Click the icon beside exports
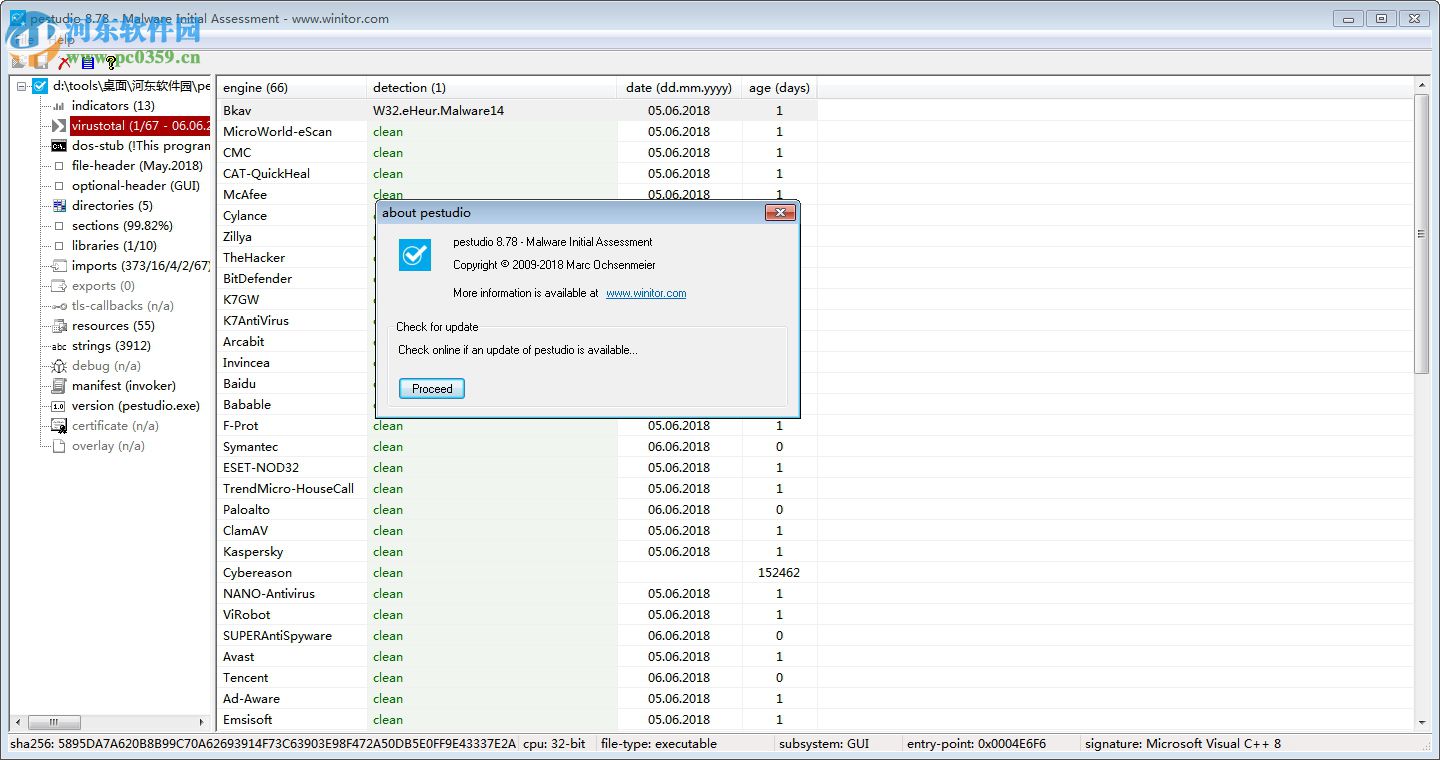 pos(58,286)
